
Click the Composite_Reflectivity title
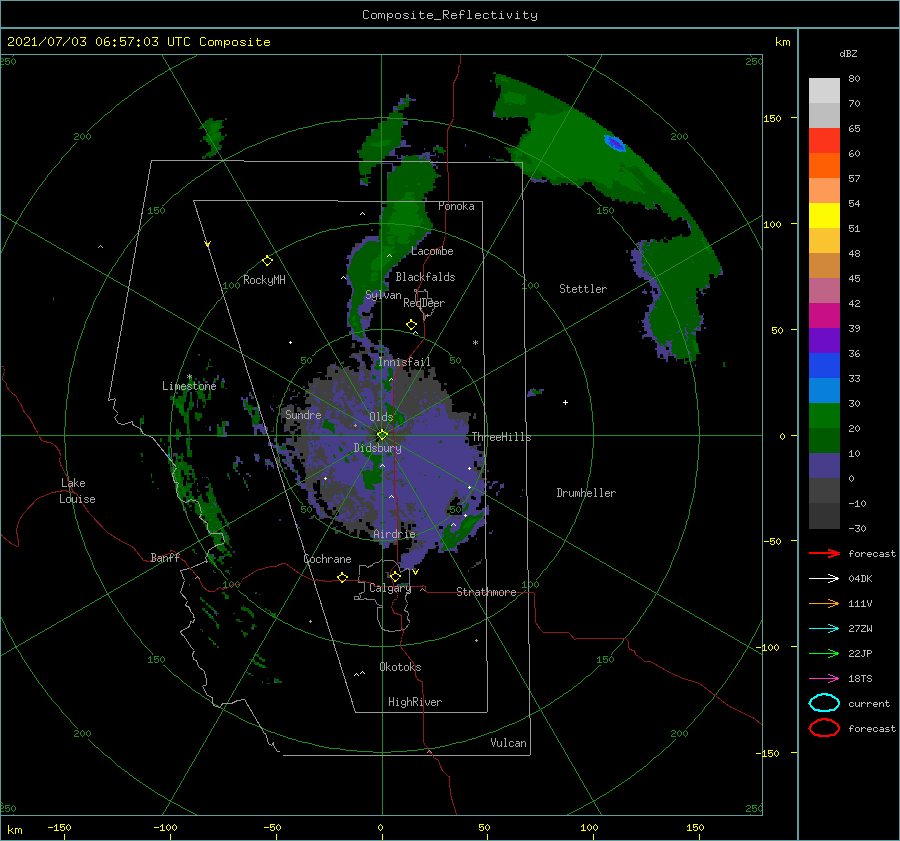click(x=450, y=15)
